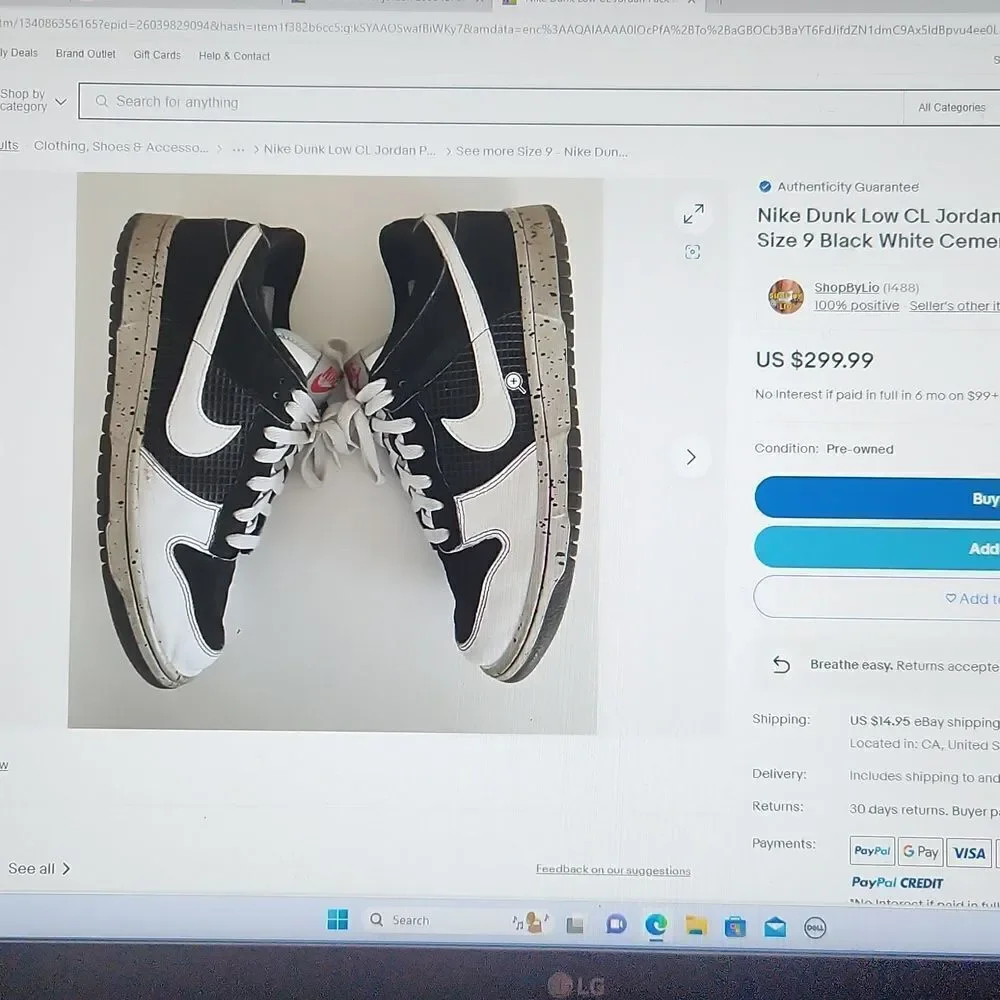
Task: Click the Authenticity Guarantee checkmark badge
Action: 765,187
